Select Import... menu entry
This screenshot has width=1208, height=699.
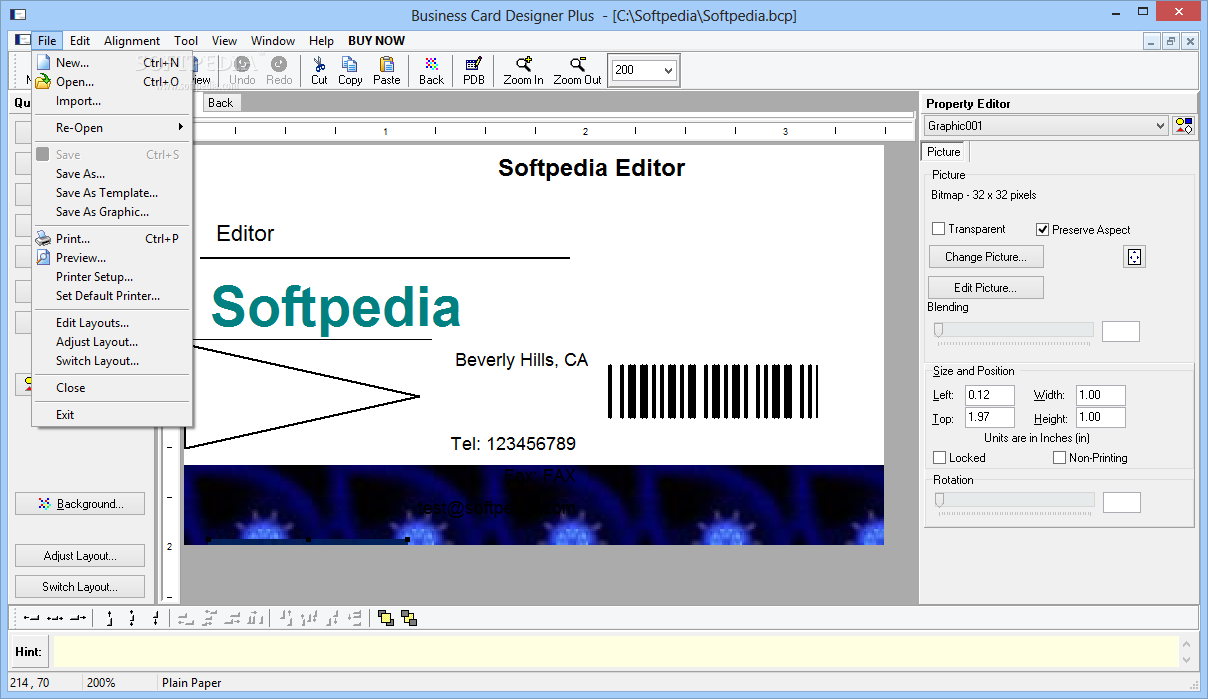[112, 101]
